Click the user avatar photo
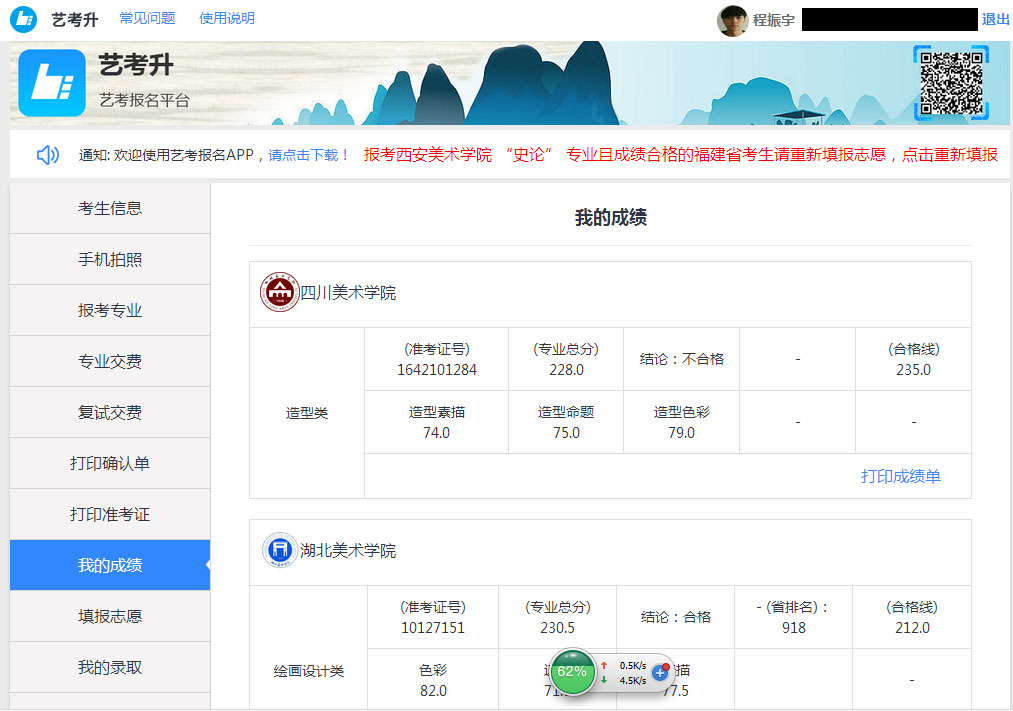1013x711 pixels. pyautogui.click(x=733, y=21)
